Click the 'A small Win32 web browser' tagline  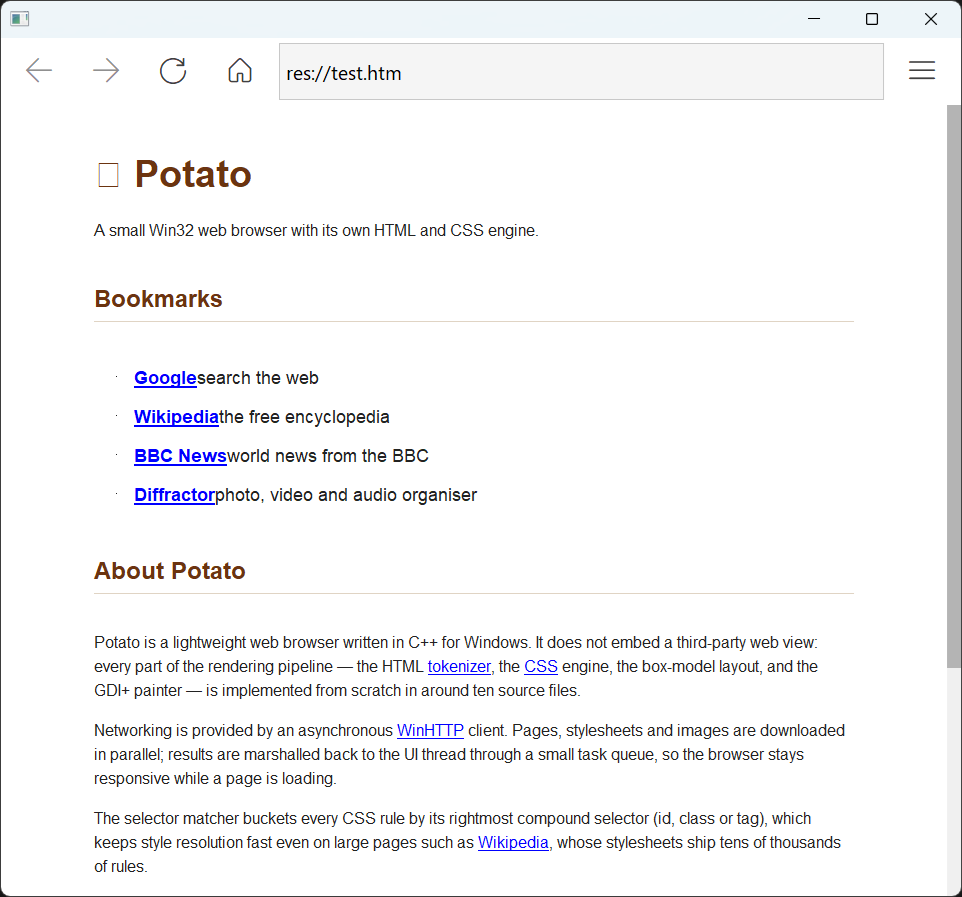click(x=316, y=231)
